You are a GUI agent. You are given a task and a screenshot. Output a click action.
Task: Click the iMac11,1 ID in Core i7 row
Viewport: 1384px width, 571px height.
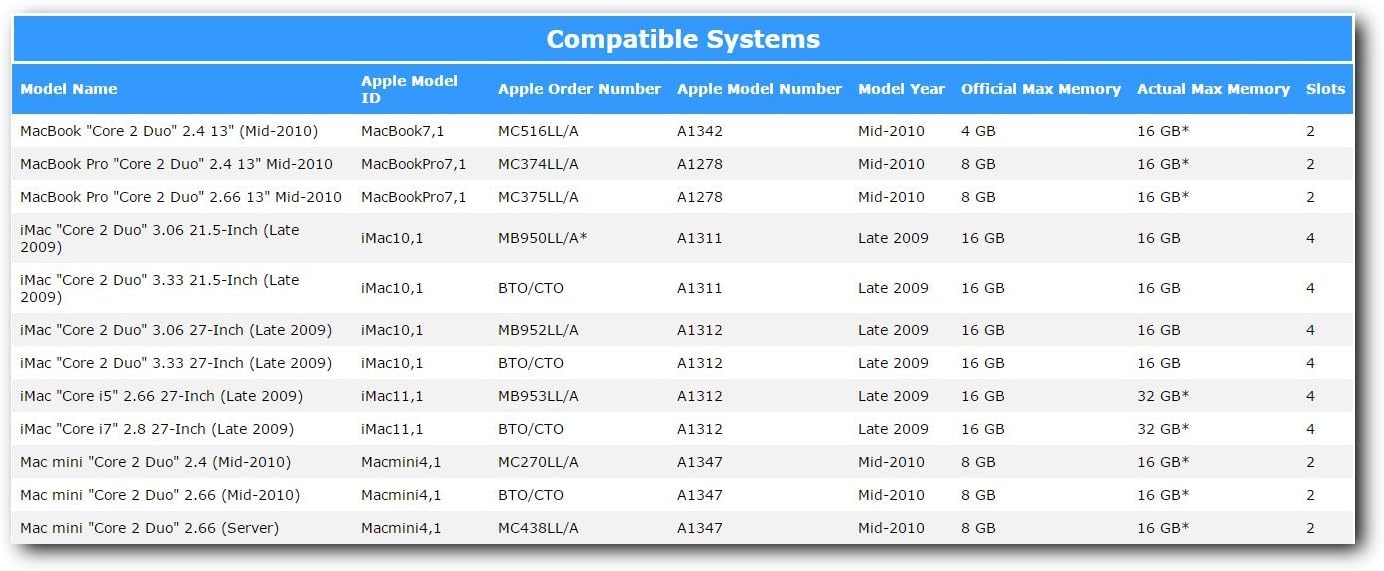point(392,429)
